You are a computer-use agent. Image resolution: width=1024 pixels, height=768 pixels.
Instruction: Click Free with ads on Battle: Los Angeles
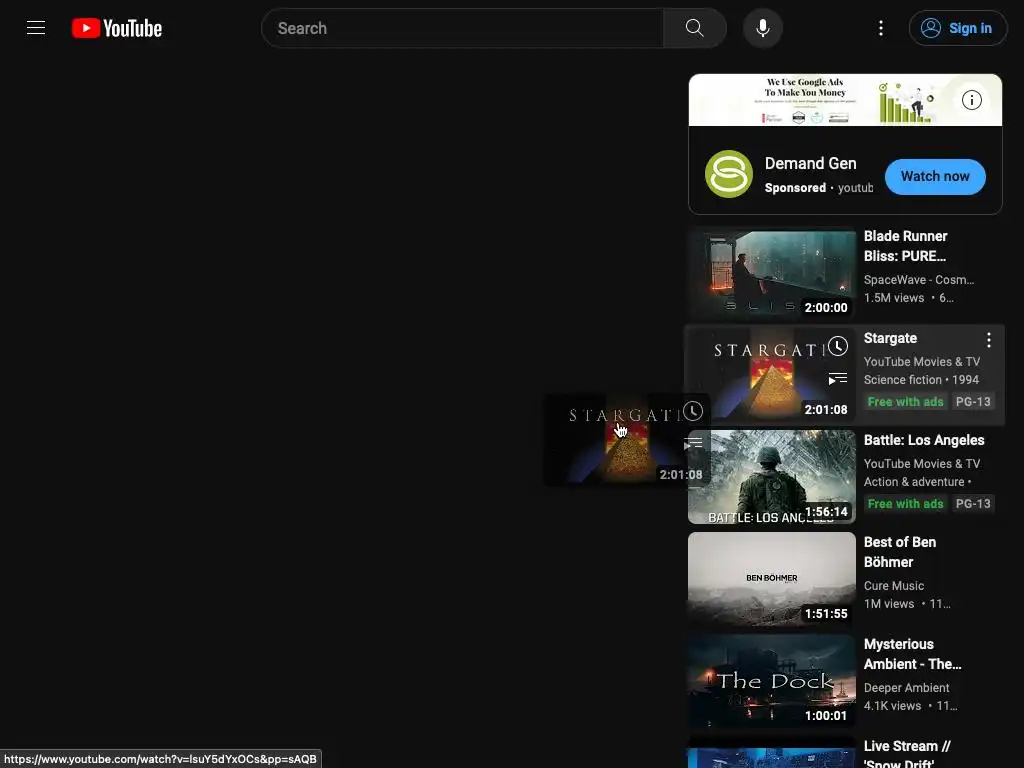click(905, 504)
